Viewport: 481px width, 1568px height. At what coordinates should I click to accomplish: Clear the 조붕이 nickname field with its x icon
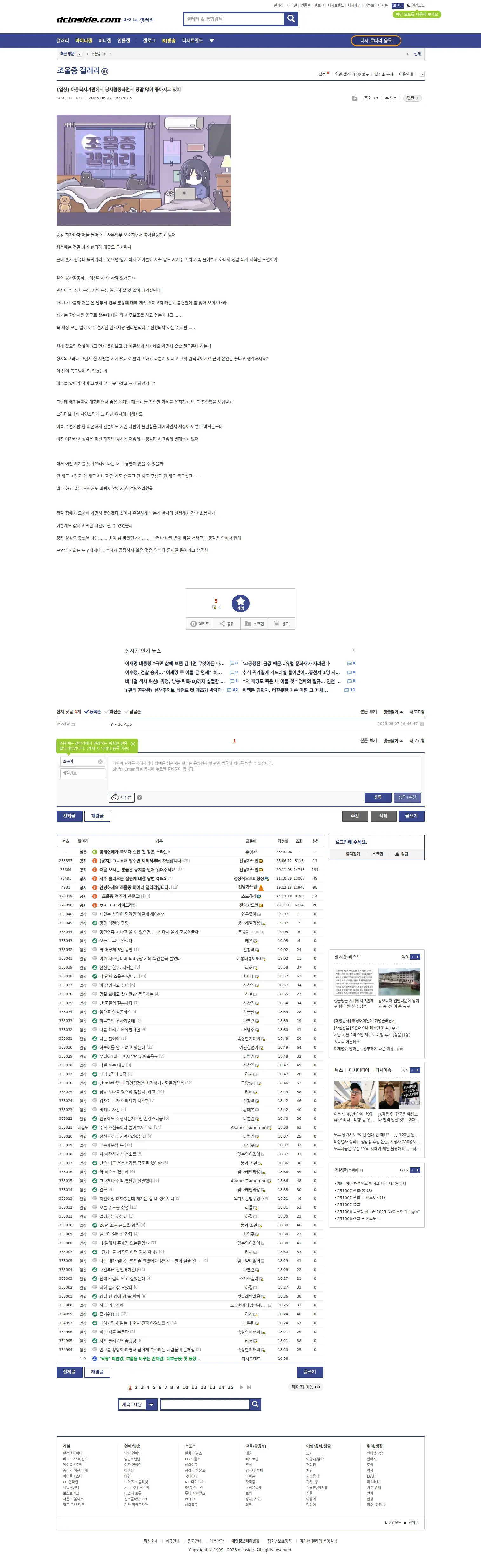point(100,762)
